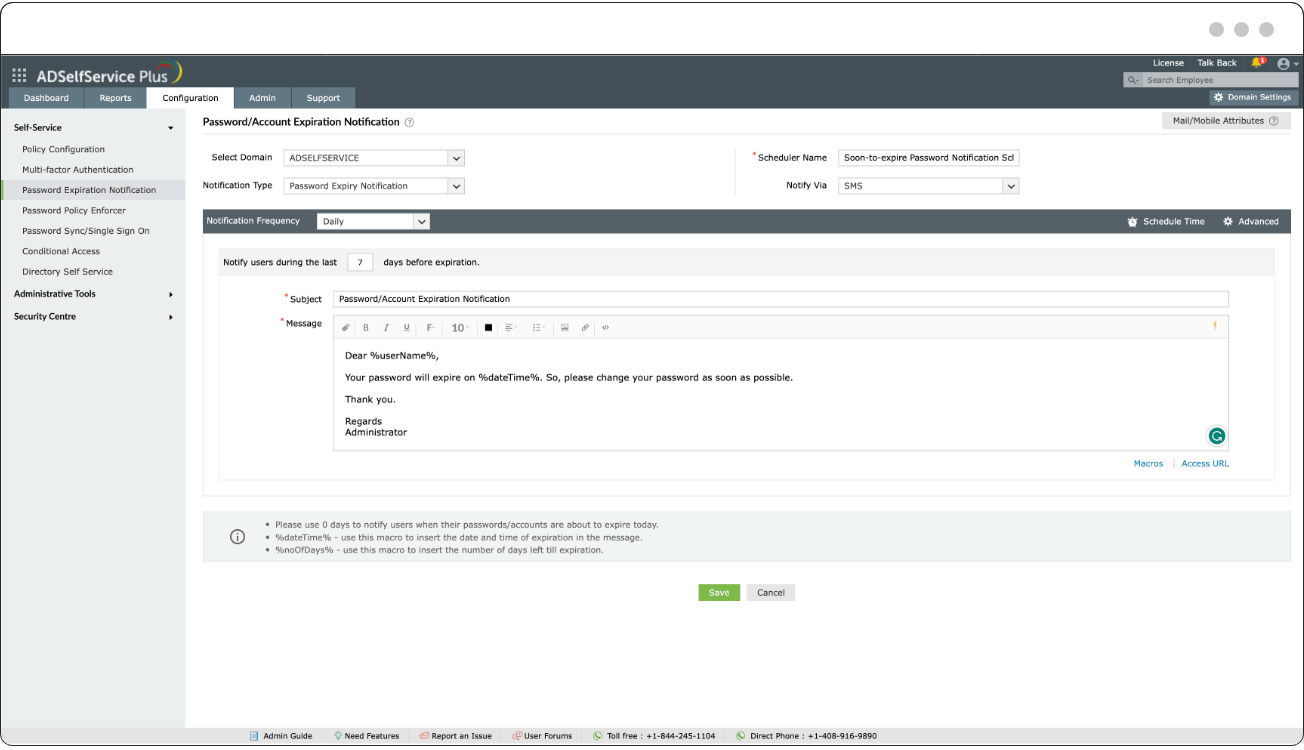
Task: Open the notifications bell
Action: [x=1257, y=62]
